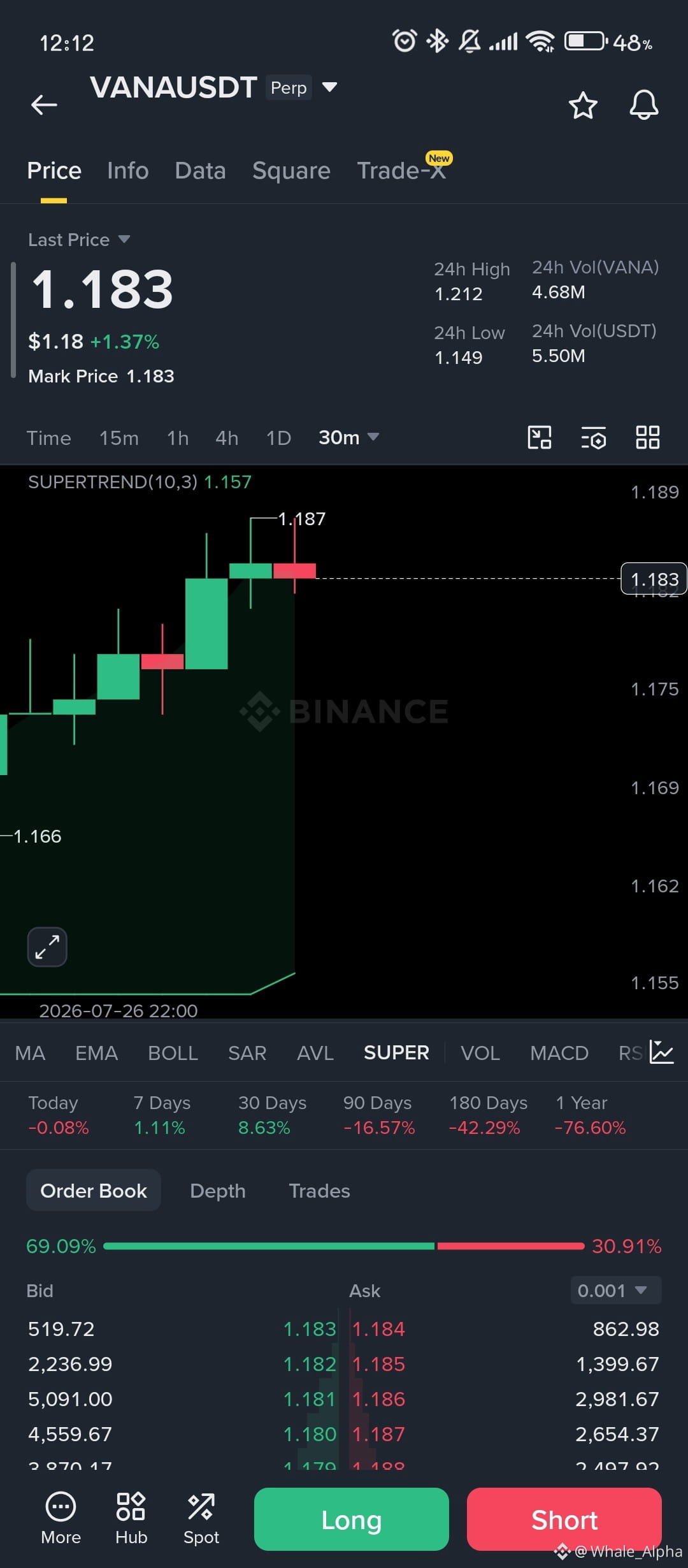Viewport: 688px width, 1568px height.
Task: Select Time chart interval
Action: [x=49, y=438]
